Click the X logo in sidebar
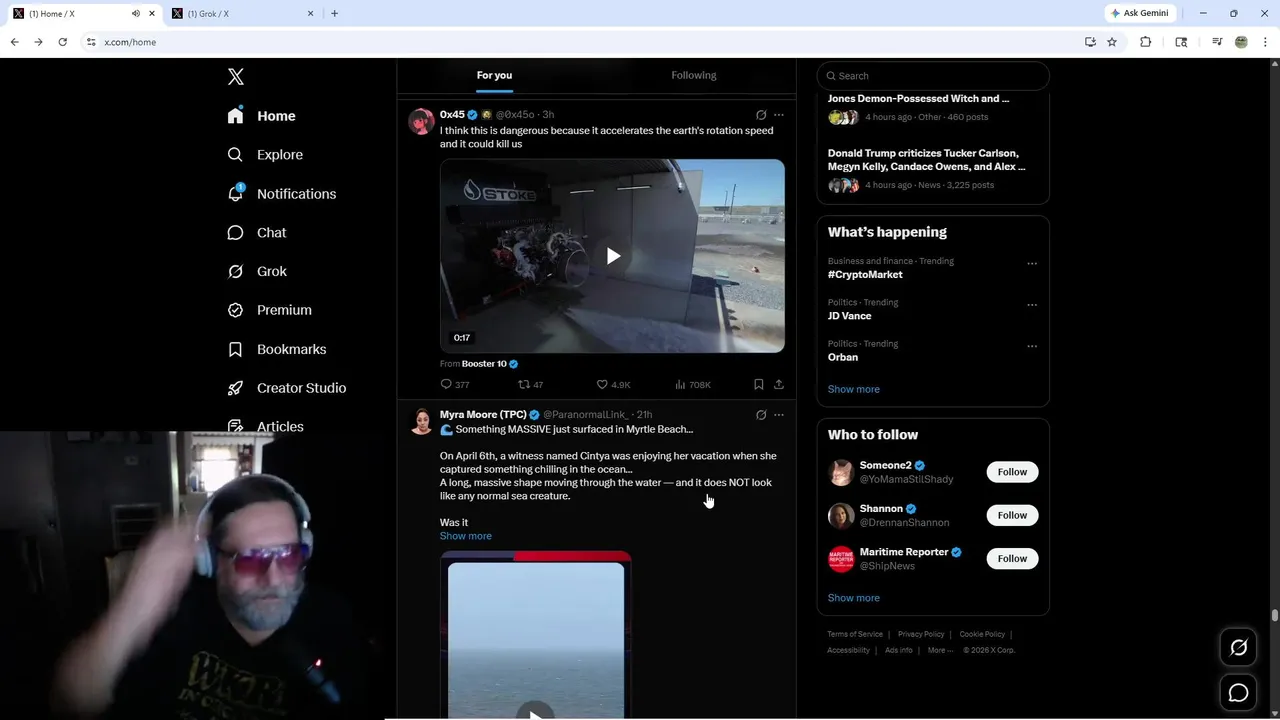The height and width of the screenshot is (720, 1280). point(236,77)
